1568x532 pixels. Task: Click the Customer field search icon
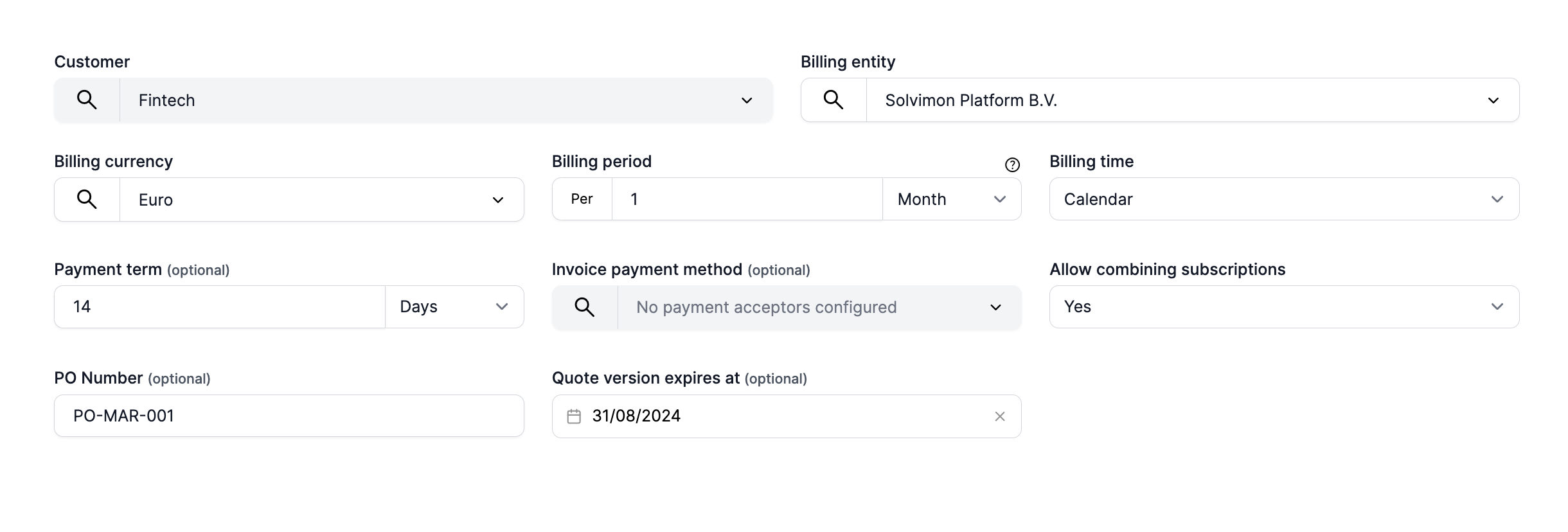(x=87, y=100)
